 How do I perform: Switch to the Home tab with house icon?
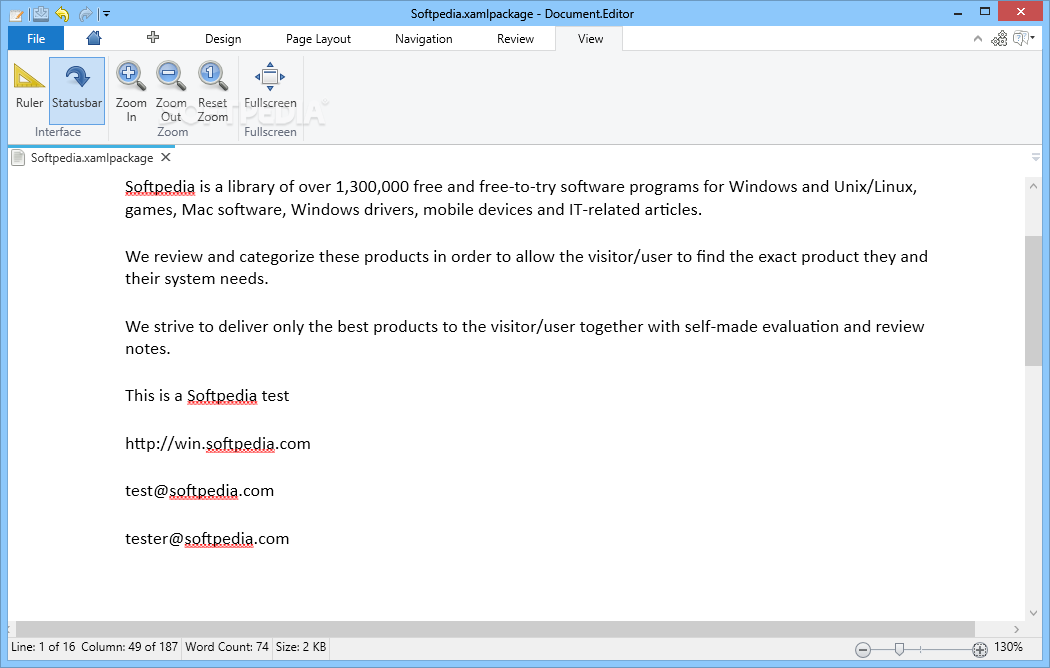click(x=94, y=38)
